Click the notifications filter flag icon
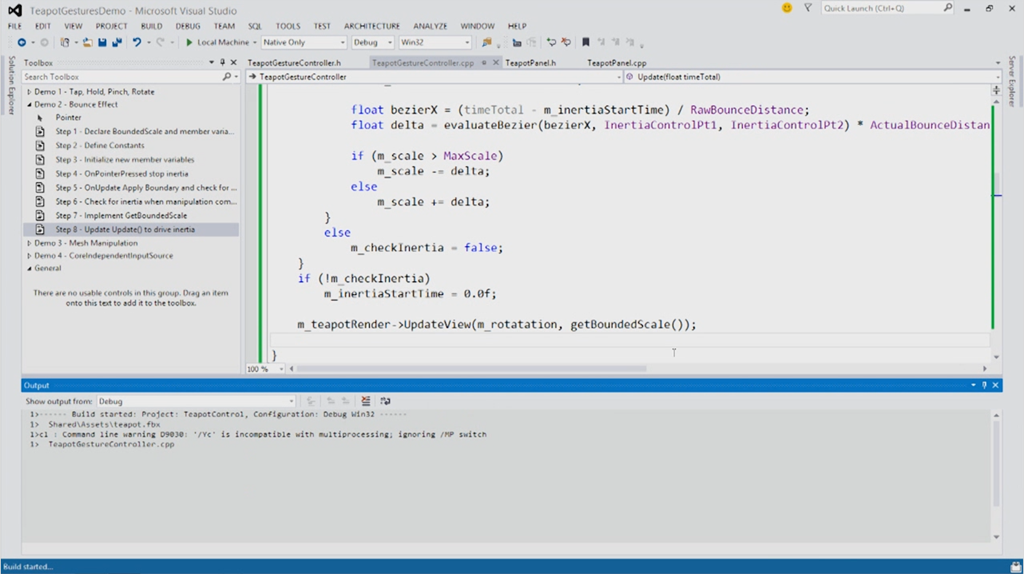This screenshot has width=1024, height=574. 808,8
